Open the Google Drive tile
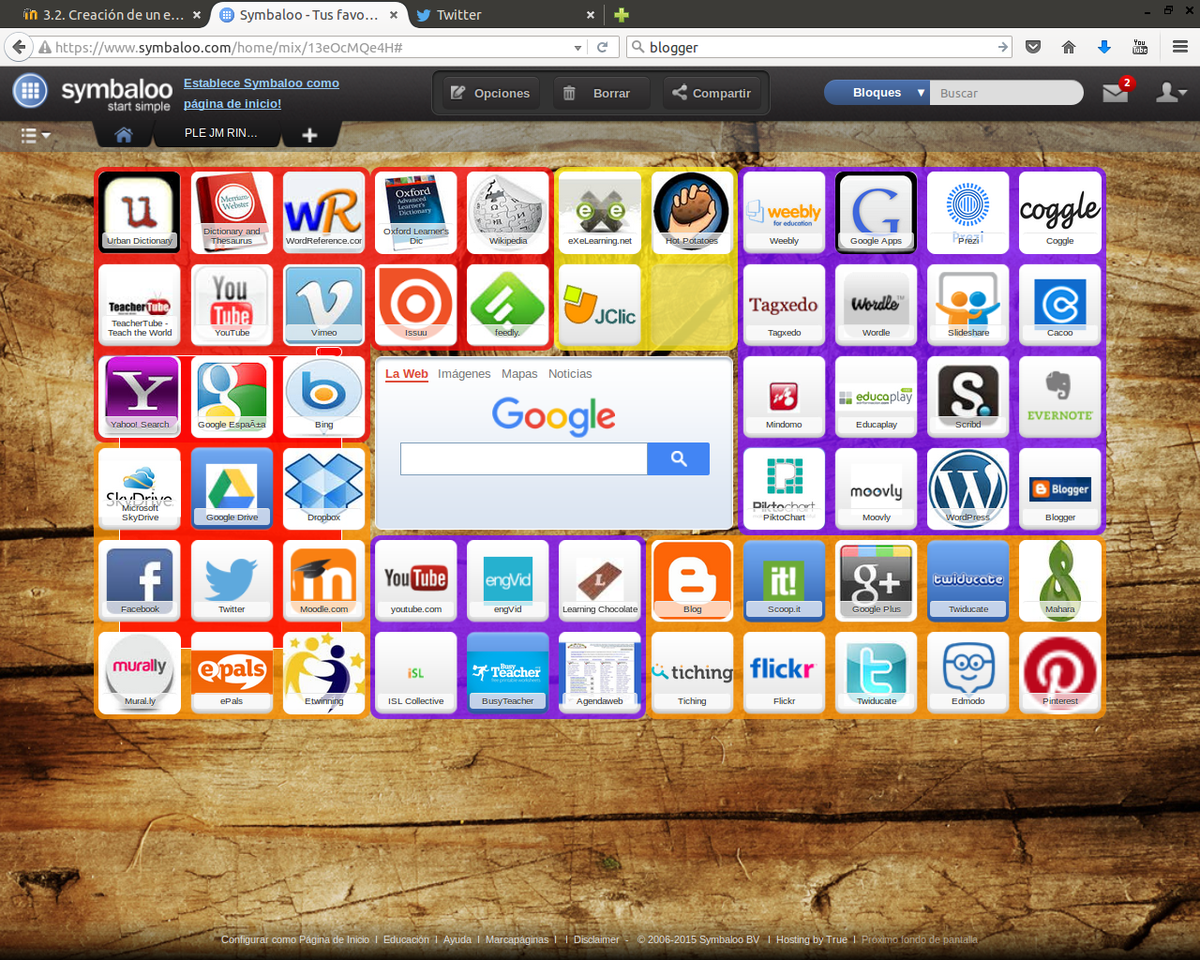Viewport: 1200px width, 960px height. click(x=232, y=488)
